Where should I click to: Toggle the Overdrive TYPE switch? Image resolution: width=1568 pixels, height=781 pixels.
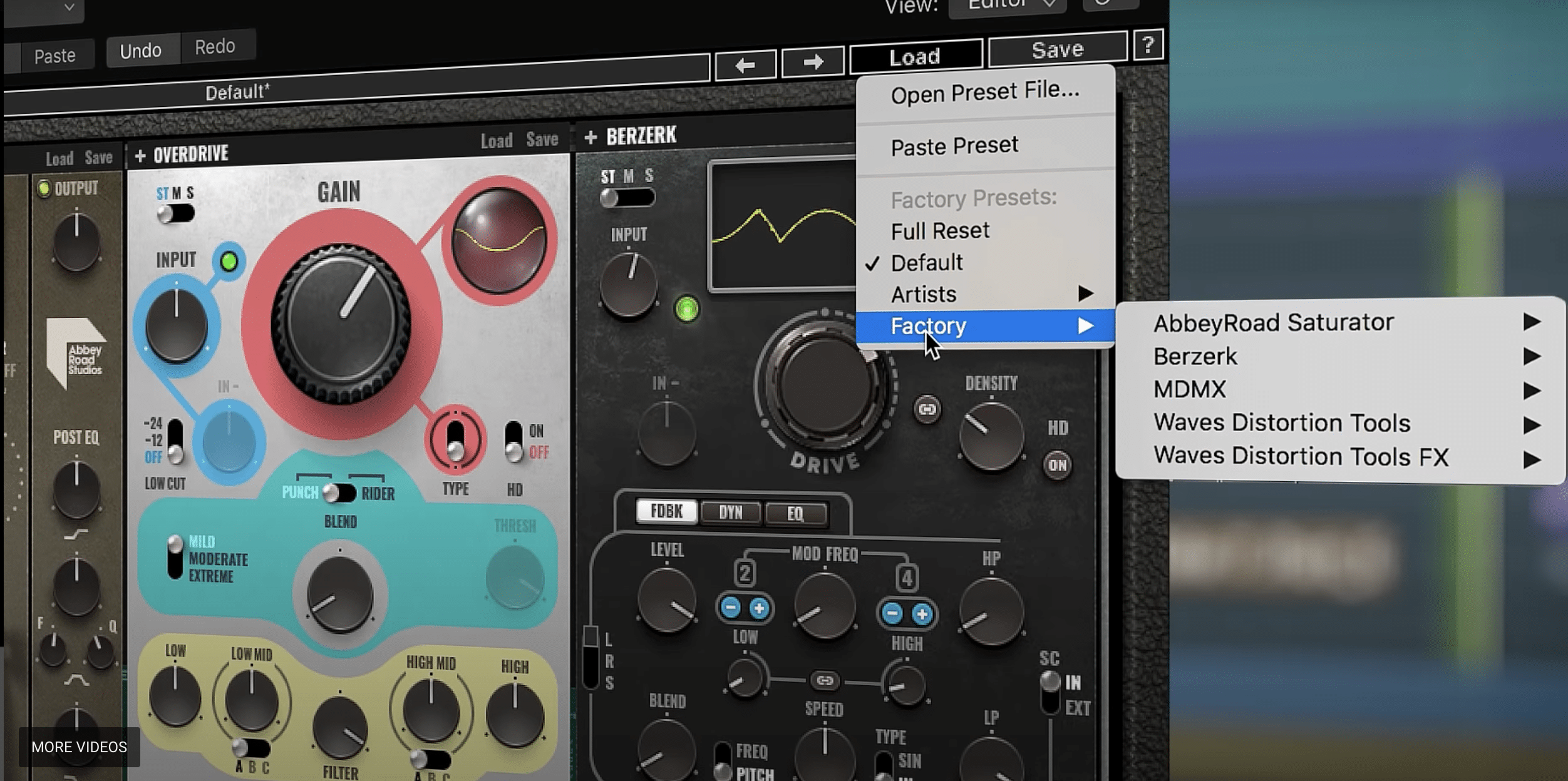pyautogui.click(x=456, y=441)
